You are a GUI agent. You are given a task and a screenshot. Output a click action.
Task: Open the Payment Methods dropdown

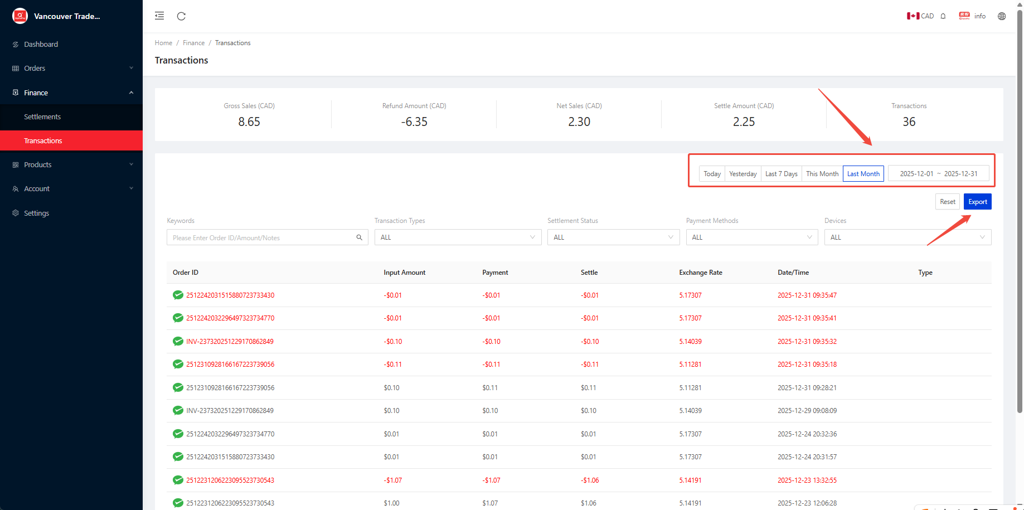click(751, 238)
